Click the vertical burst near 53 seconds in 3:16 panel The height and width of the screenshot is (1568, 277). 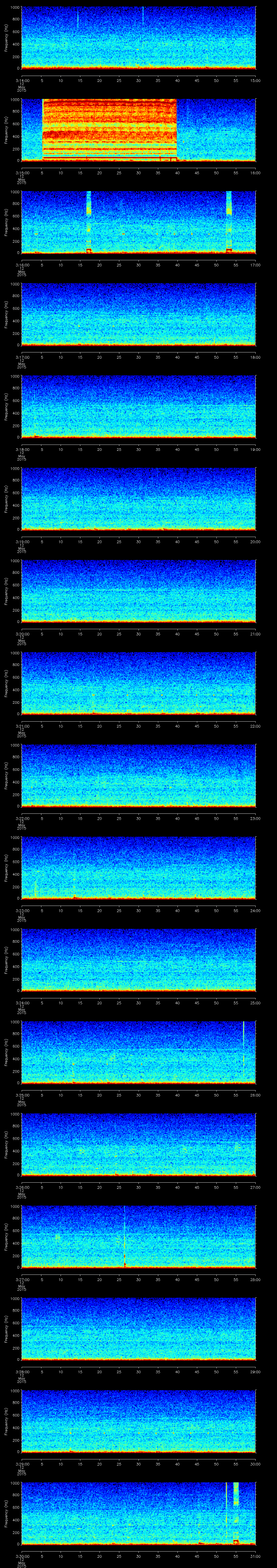tap(229, 222)
